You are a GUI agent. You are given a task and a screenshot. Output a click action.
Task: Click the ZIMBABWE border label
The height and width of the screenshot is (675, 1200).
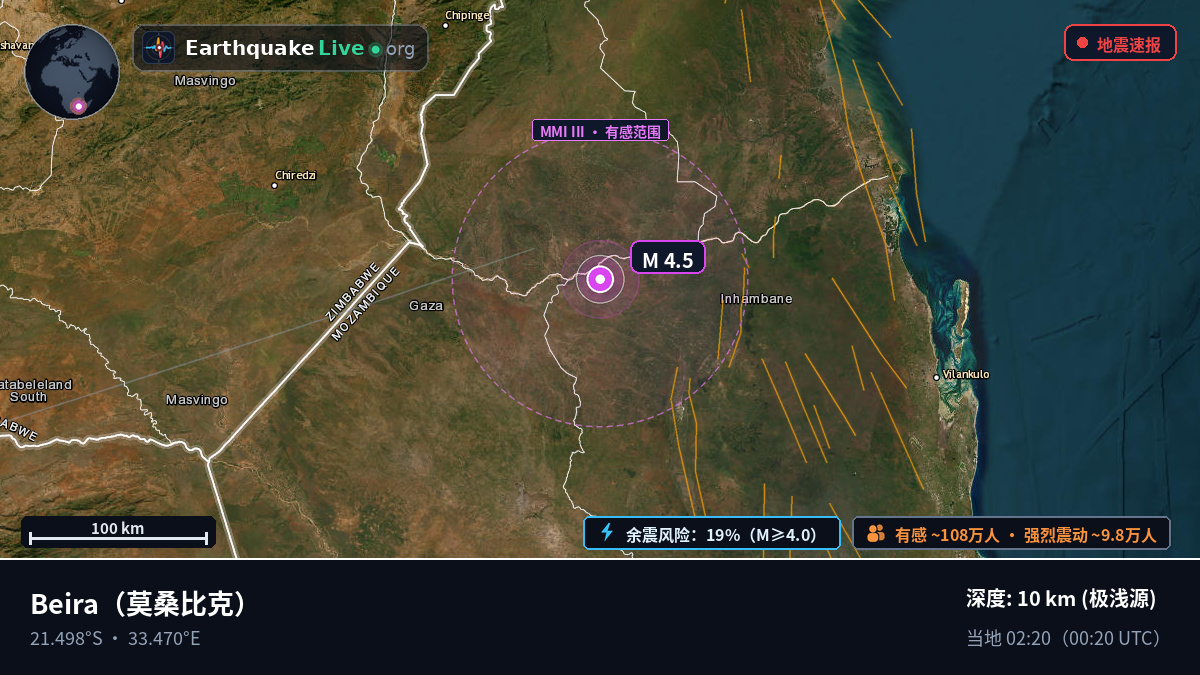tap(352, 292)
